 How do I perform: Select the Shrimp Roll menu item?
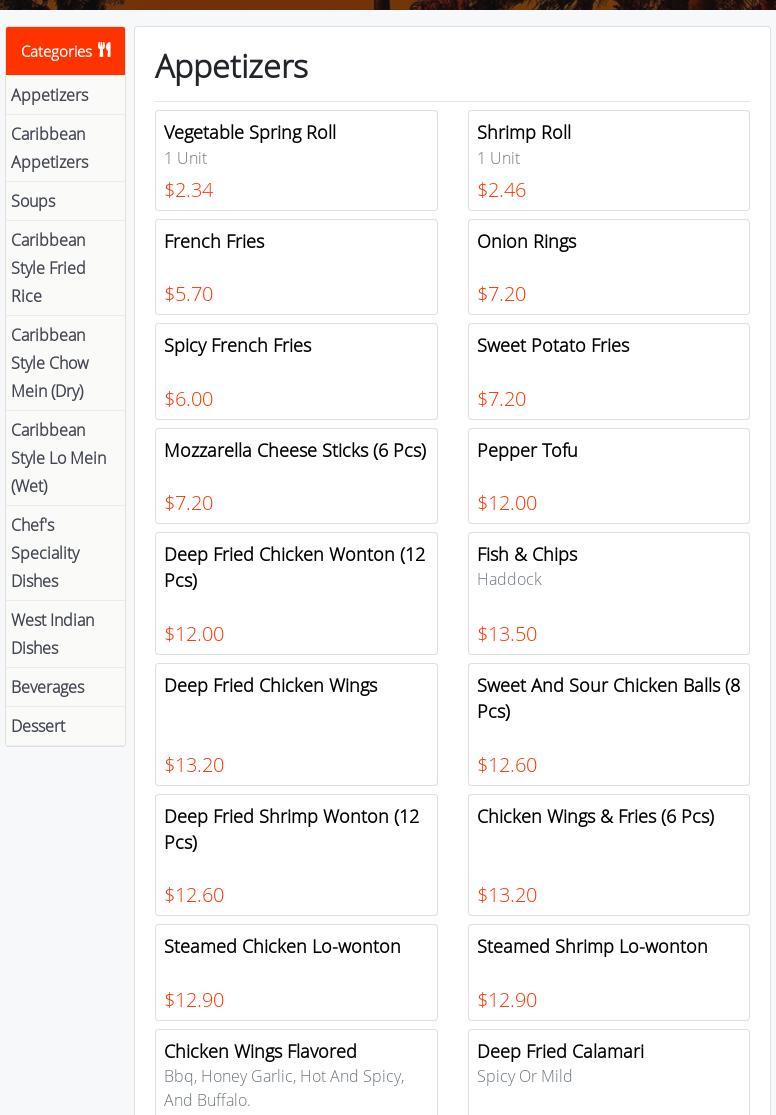pos(608,160)
